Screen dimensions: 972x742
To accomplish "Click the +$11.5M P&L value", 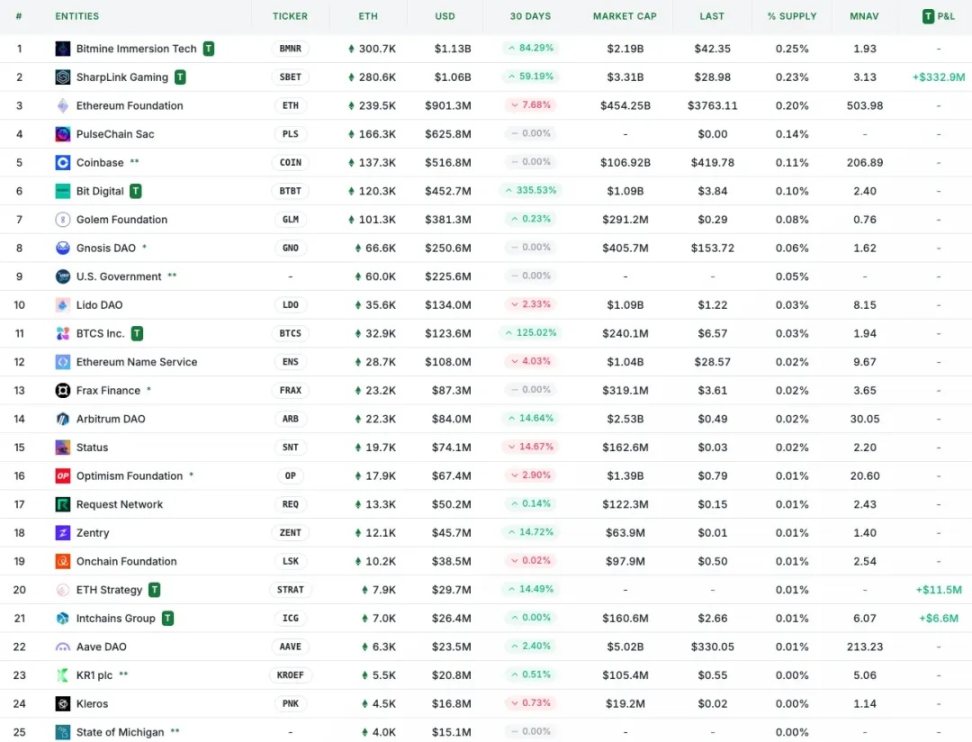I will pos(939,590).
